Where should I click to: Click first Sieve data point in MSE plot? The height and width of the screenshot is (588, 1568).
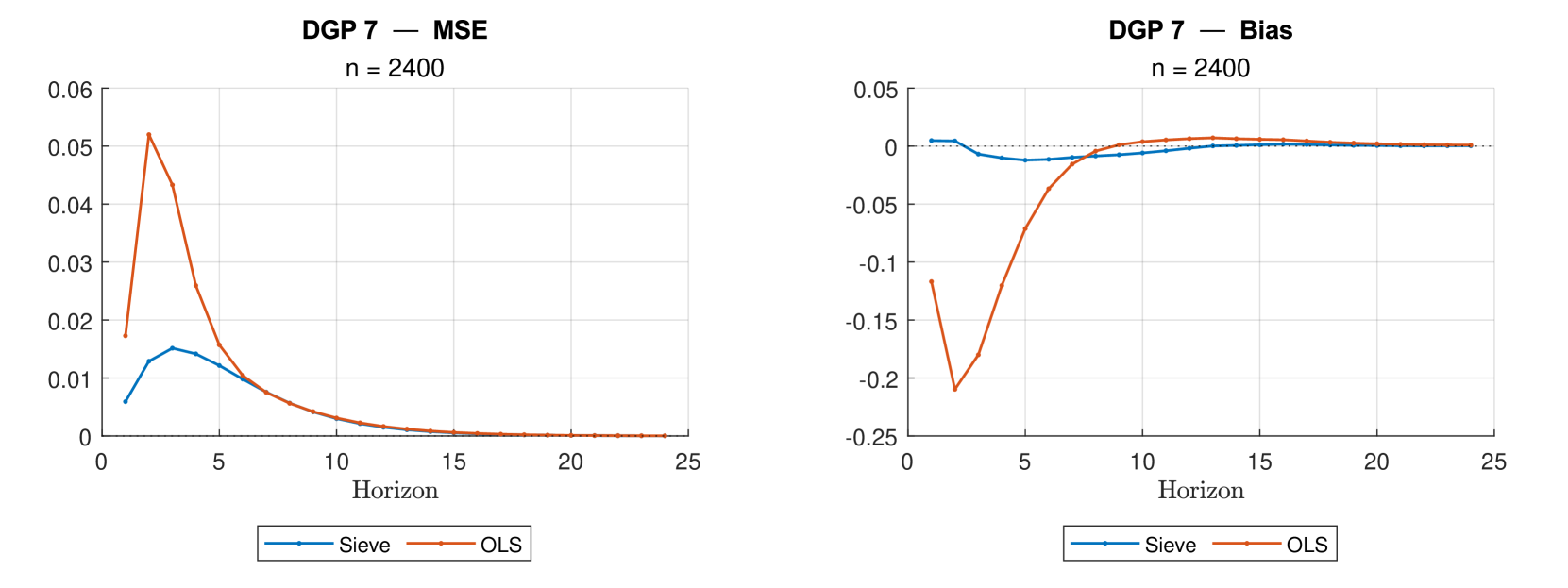(126, 401)
